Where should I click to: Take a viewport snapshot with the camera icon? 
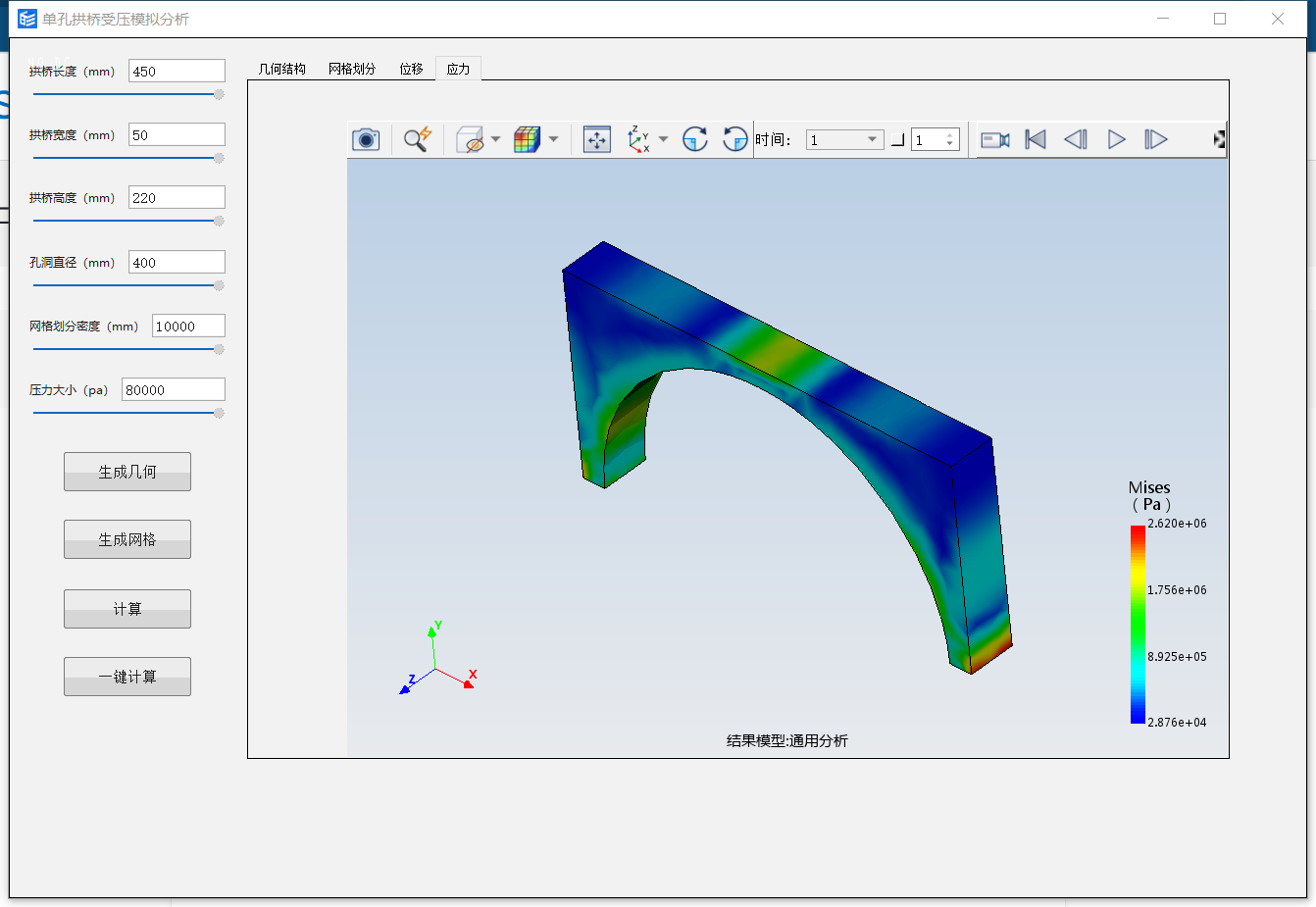pos(366,139)
